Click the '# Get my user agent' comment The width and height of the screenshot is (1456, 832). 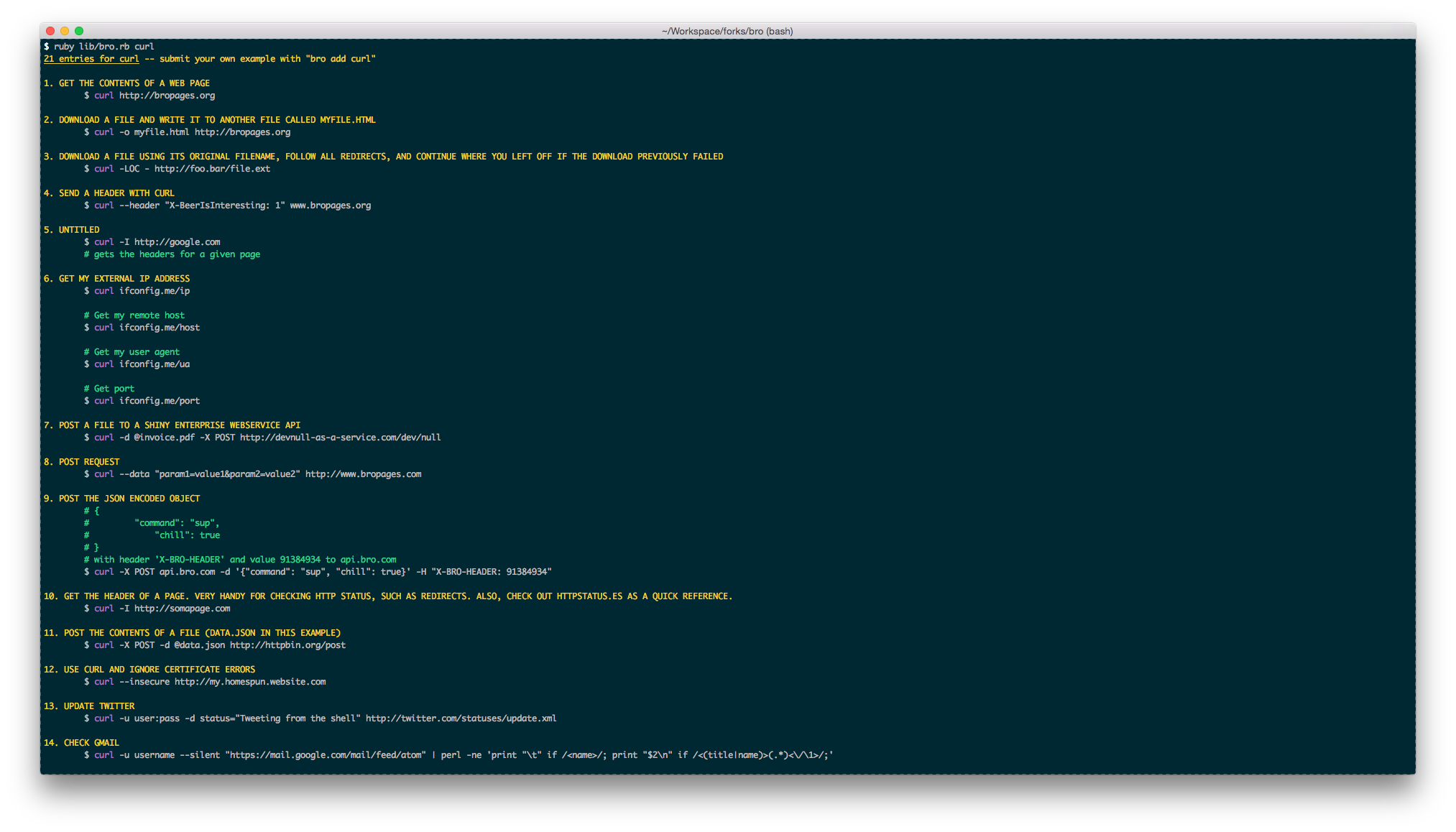click(132, 352)
